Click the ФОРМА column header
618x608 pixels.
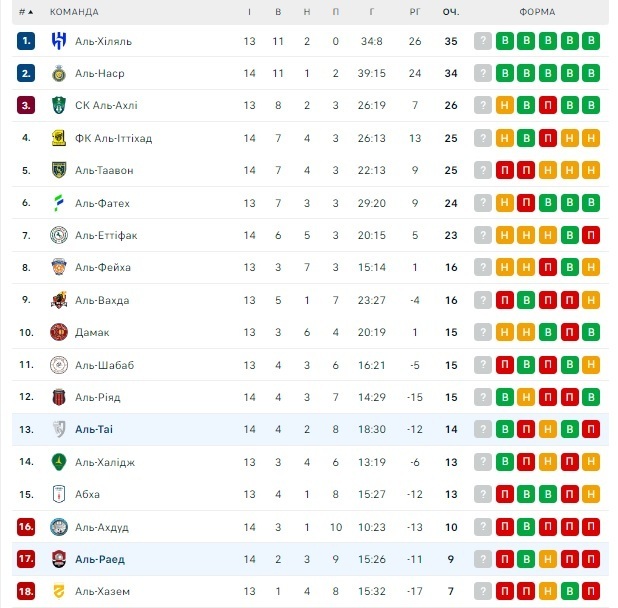pyautogui.click(x=536, y=12)
